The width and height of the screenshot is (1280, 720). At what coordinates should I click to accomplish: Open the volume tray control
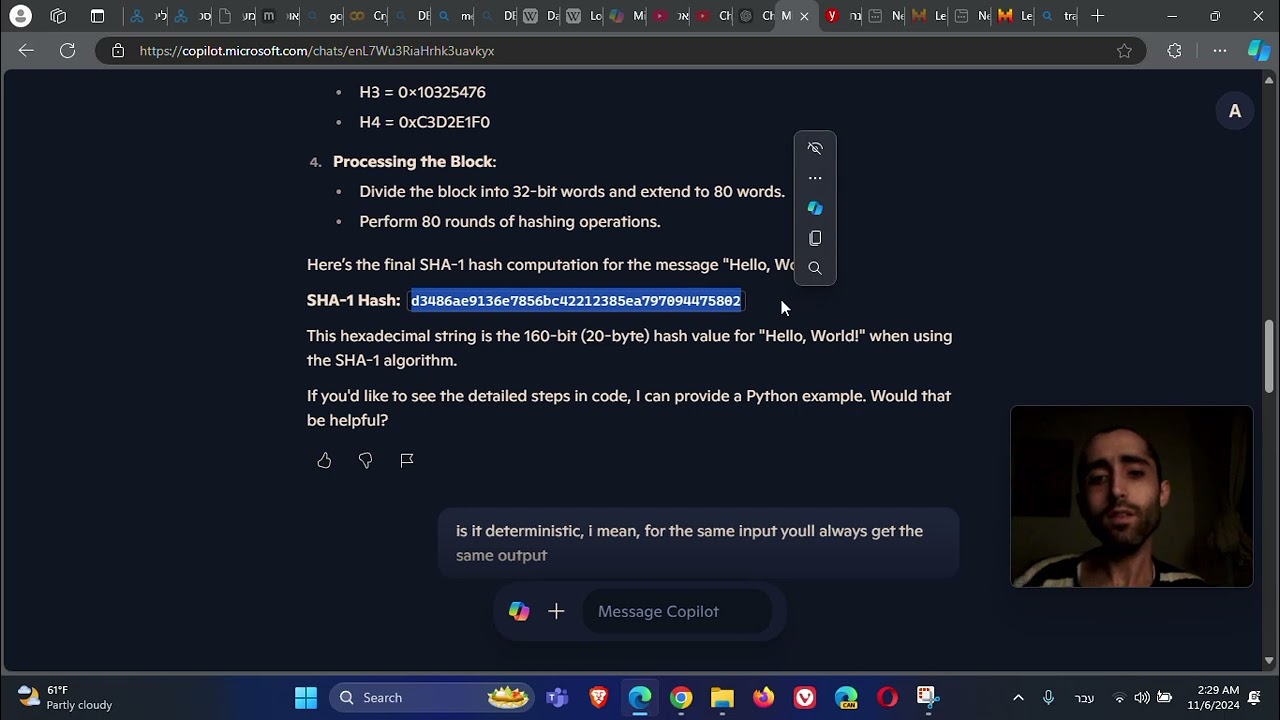1141,698
